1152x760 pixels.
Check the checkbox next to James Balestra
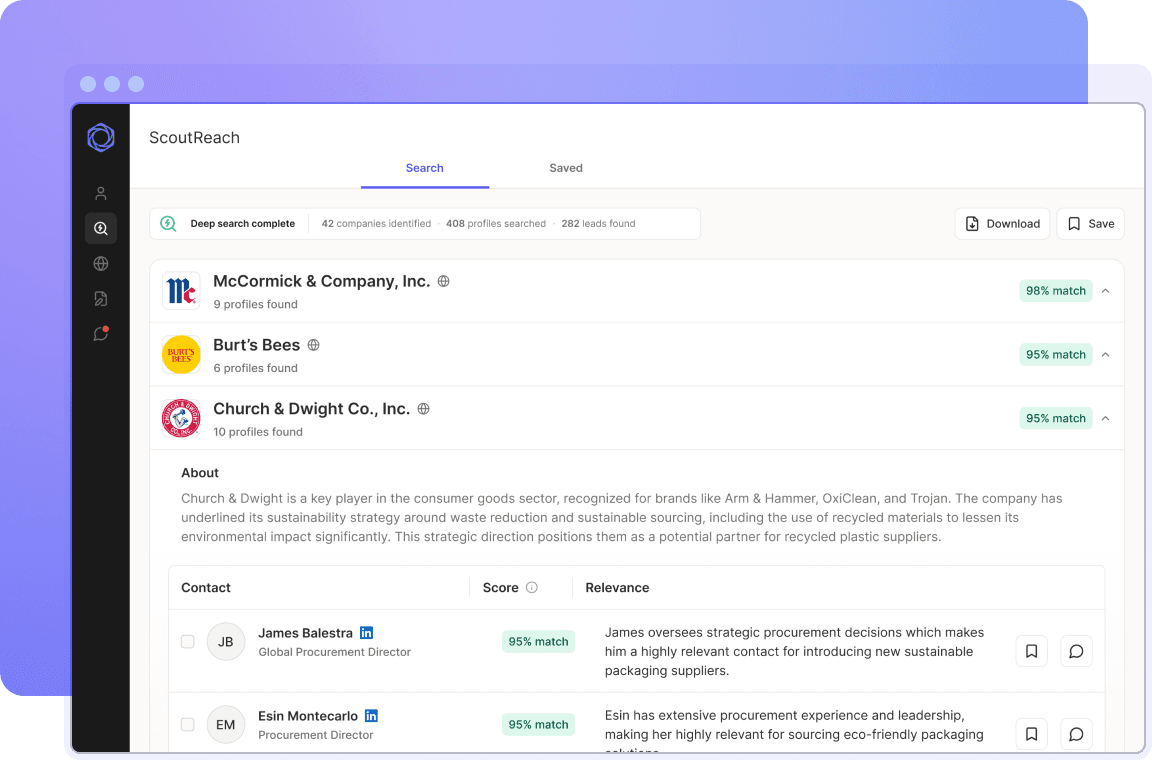point(187,641)
